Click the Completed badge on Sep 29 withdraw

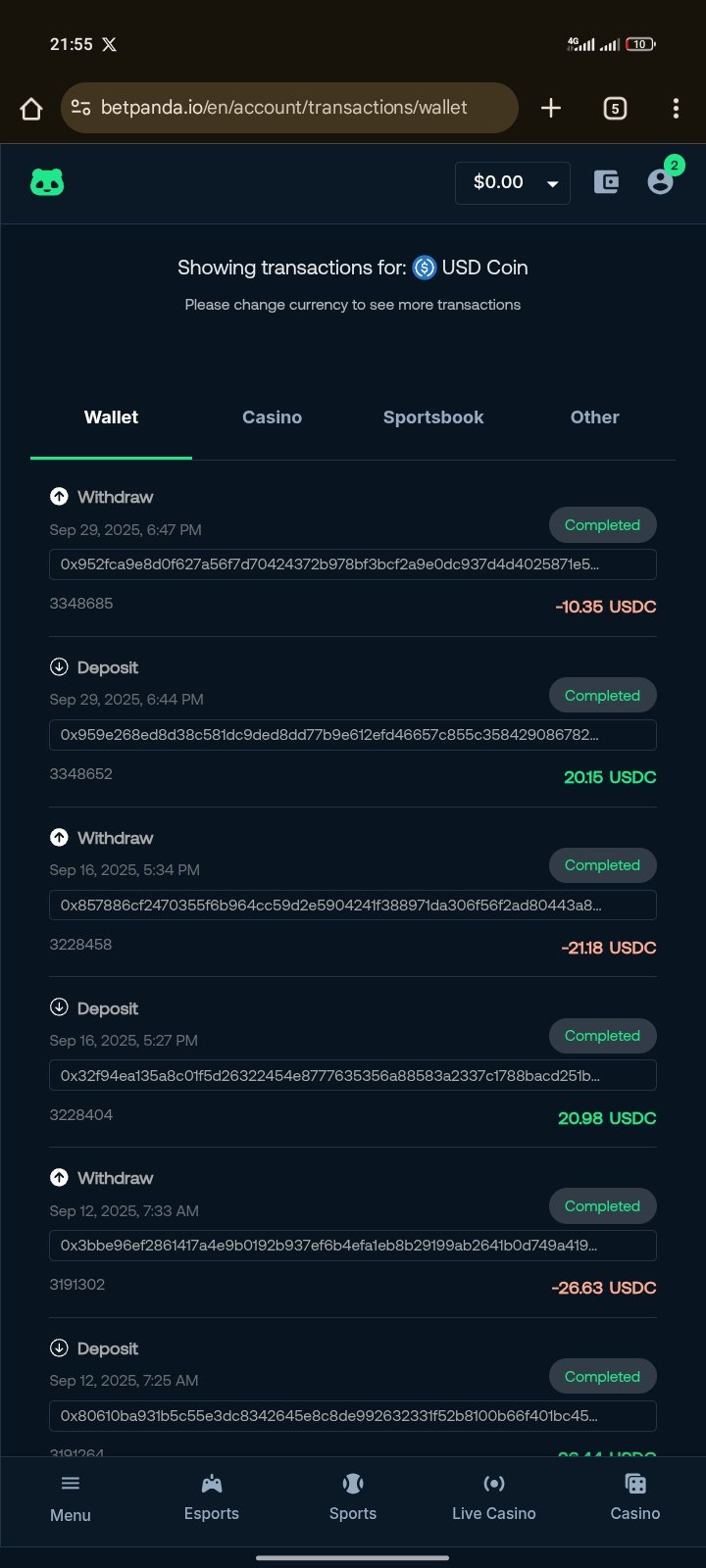pyautogui.click(x=602, y=525)
